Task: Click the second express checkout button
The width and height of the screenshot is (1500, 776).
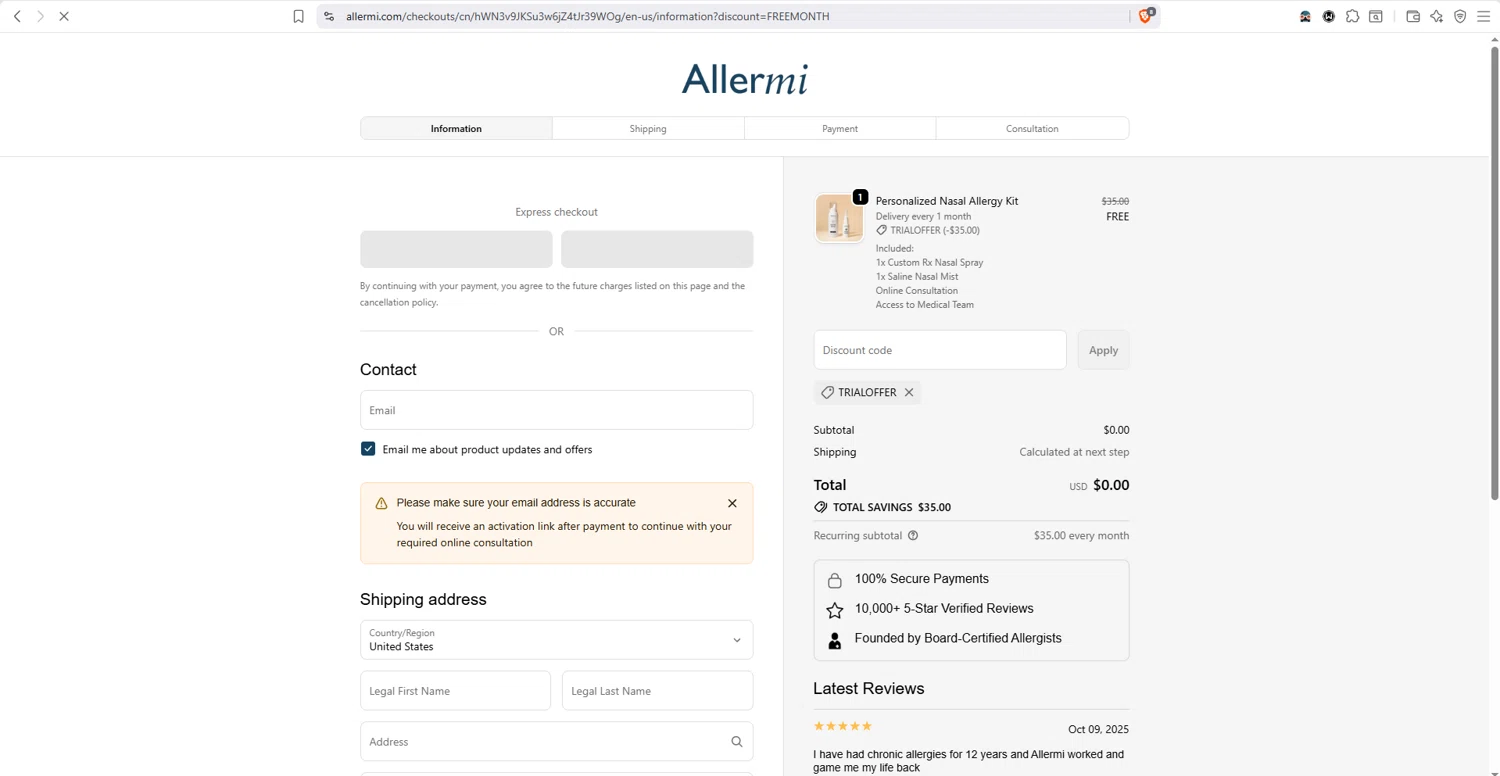Action: (x=657, y=249)
